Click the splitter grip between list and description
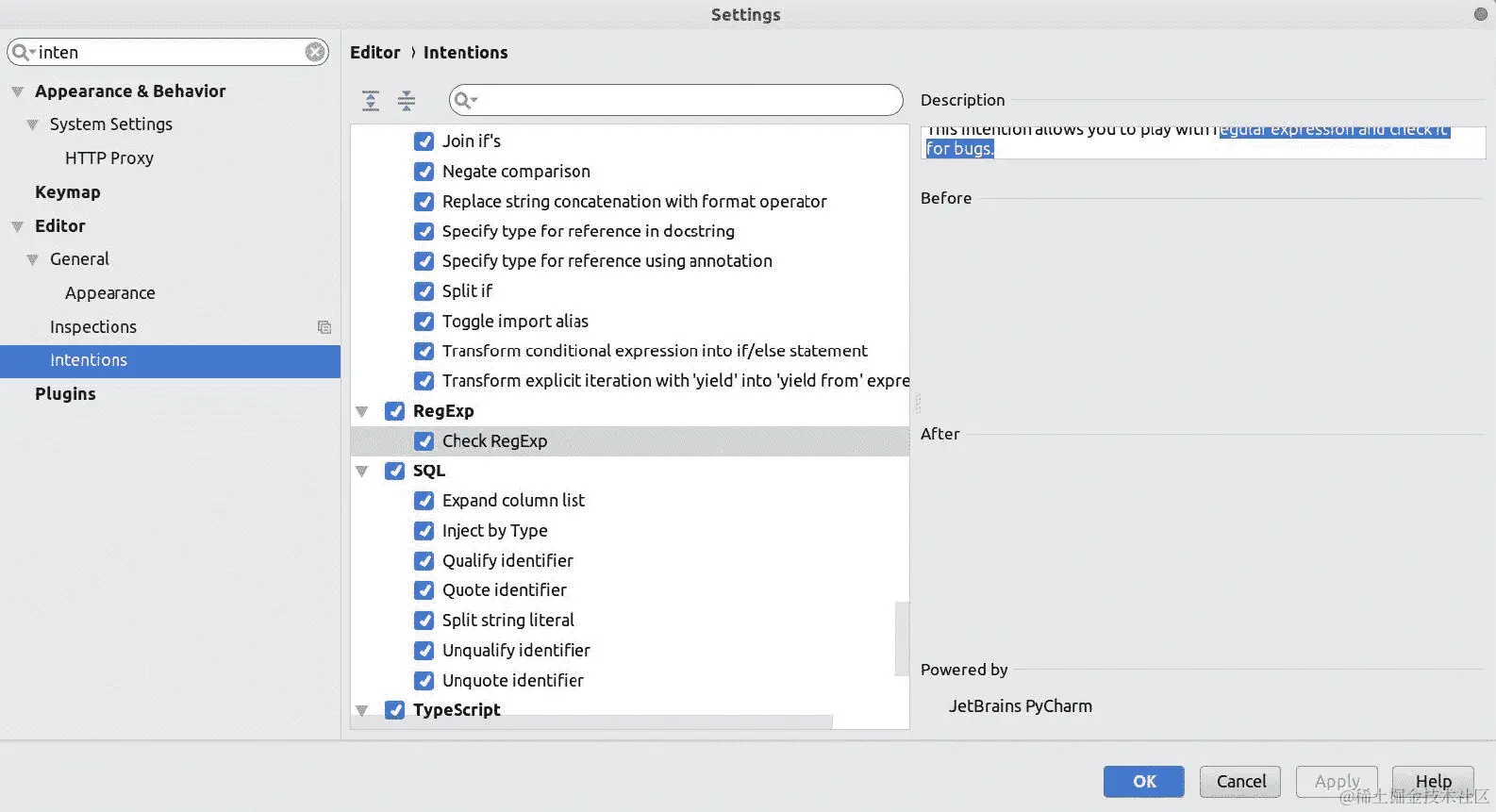This screenshot has width=1496, height=812. (x=916, y=404)
